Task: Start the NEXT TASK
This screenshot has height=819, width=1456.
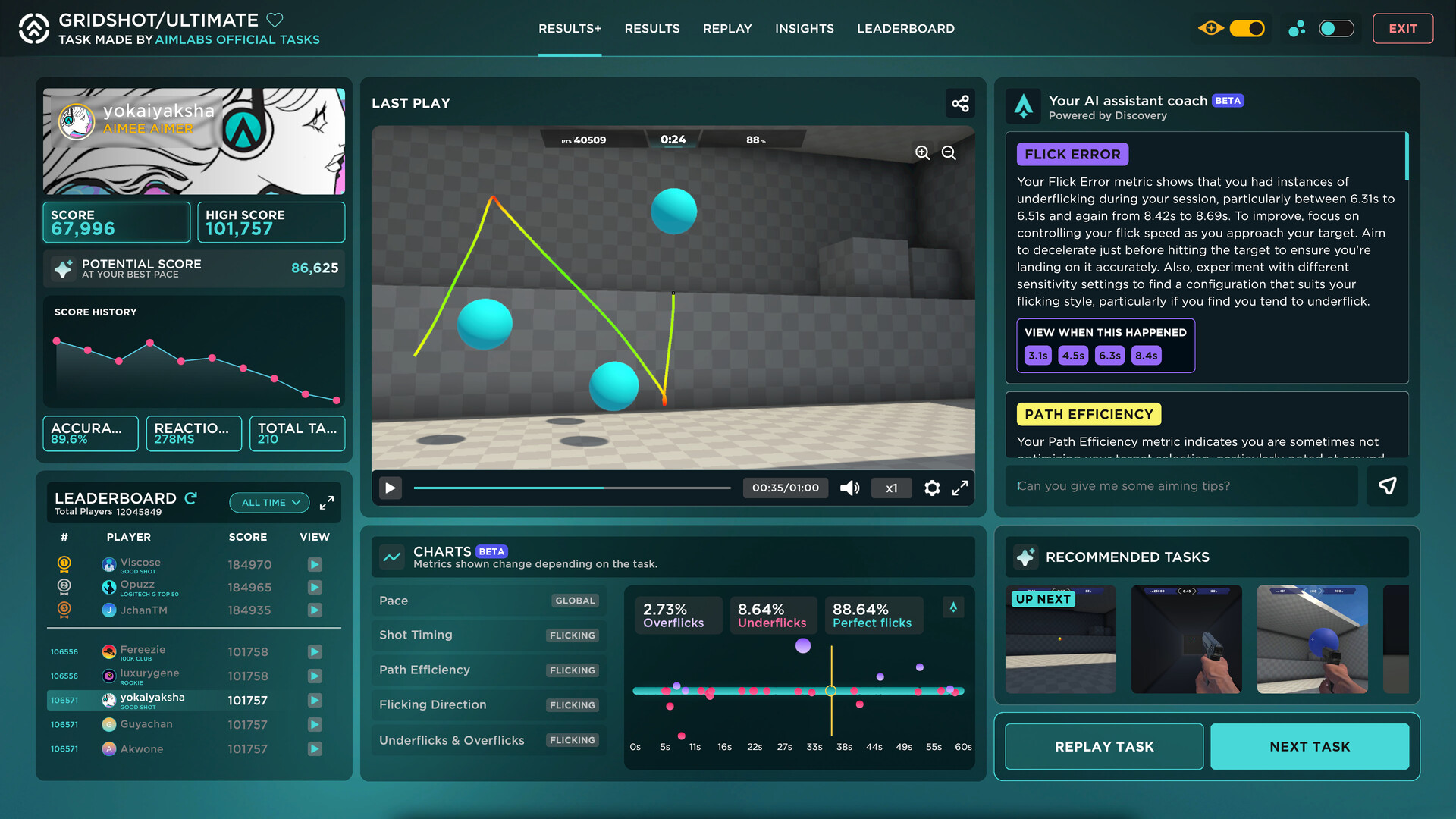Action: coord(1310,746)
